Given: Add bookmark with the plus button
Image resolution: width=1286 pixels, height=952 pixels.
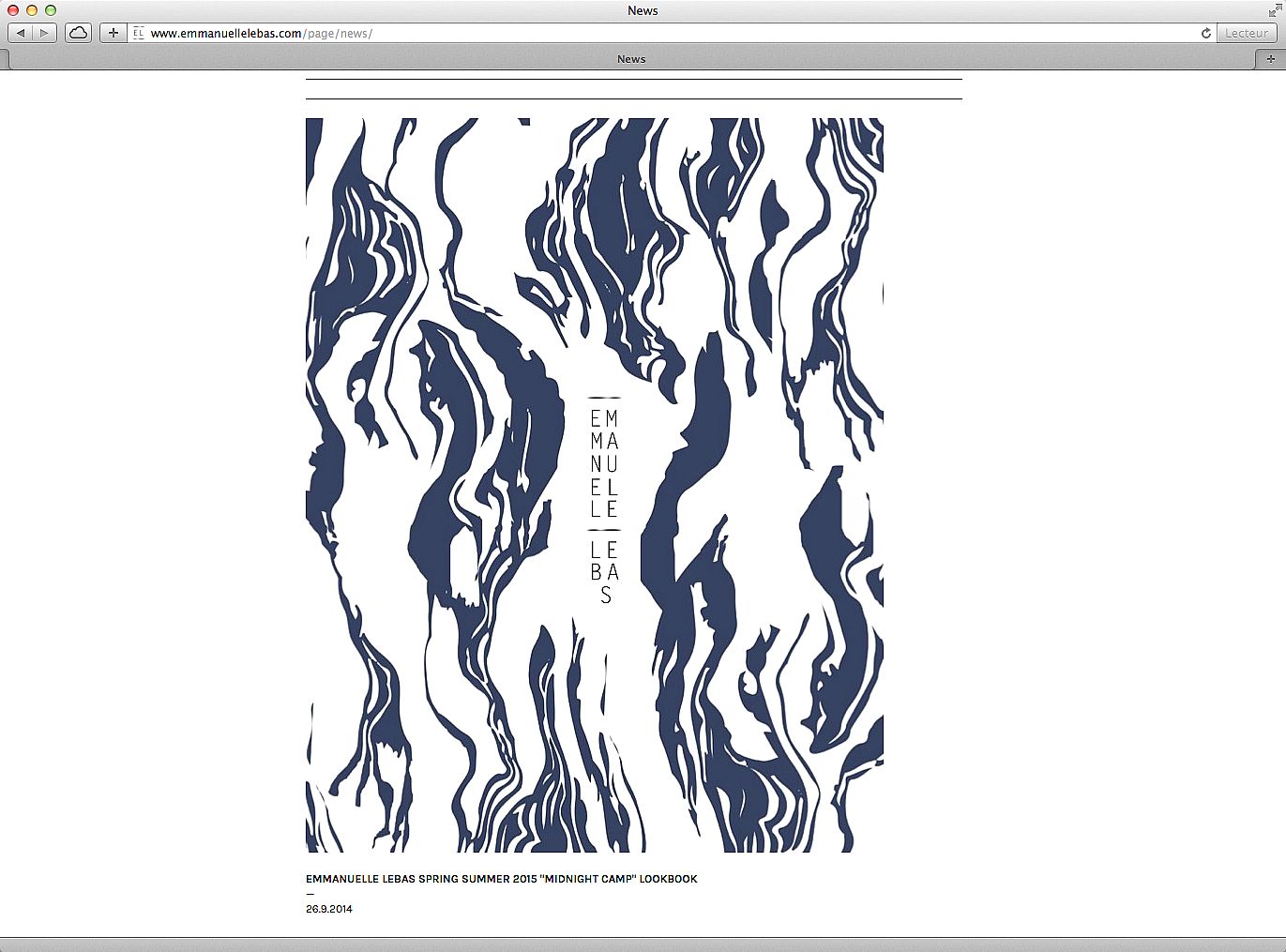Looking at the screenshot, I should click(x=113, y=33).
